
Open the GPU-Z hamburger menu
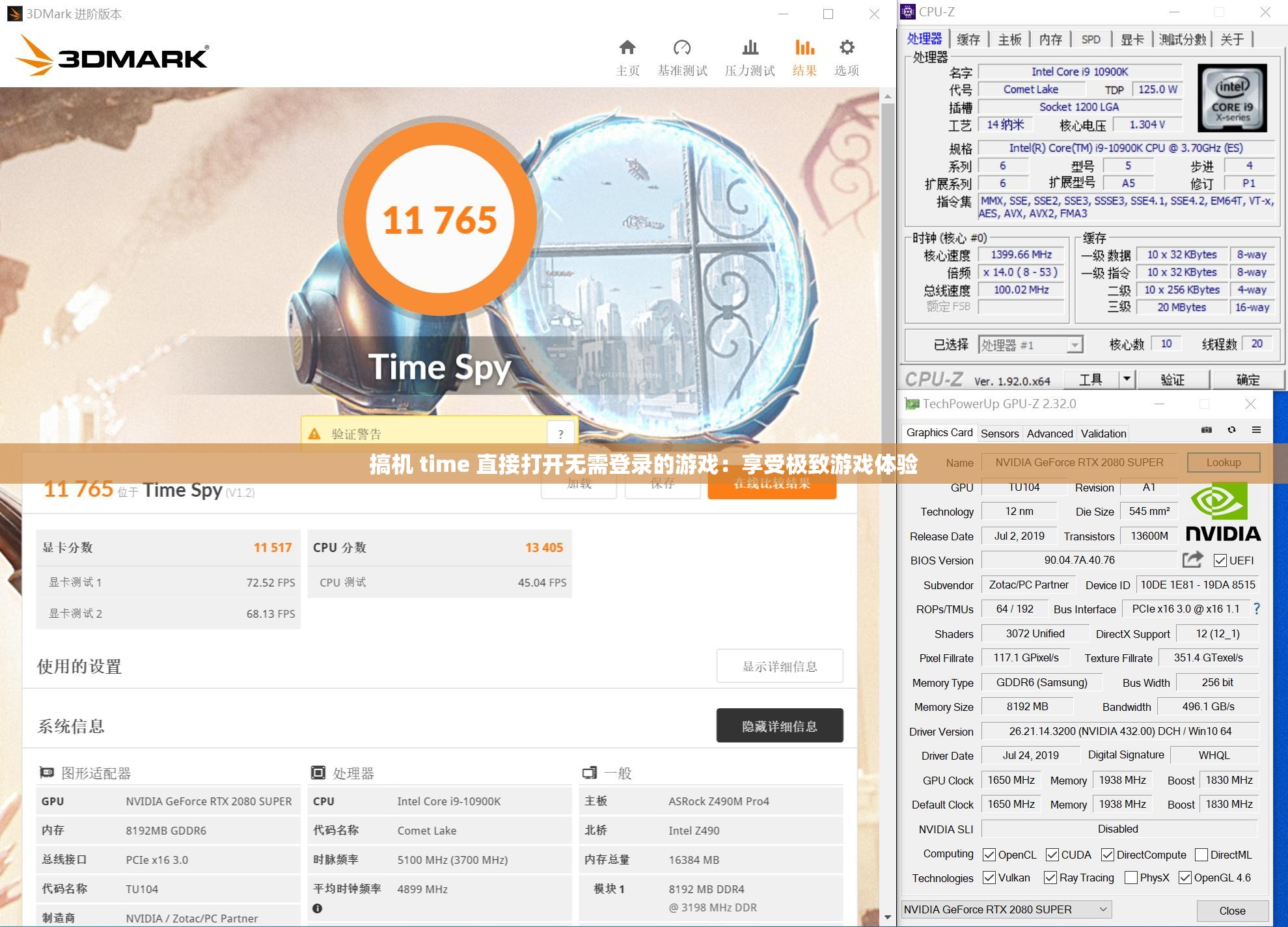(x=1258, y=430)
